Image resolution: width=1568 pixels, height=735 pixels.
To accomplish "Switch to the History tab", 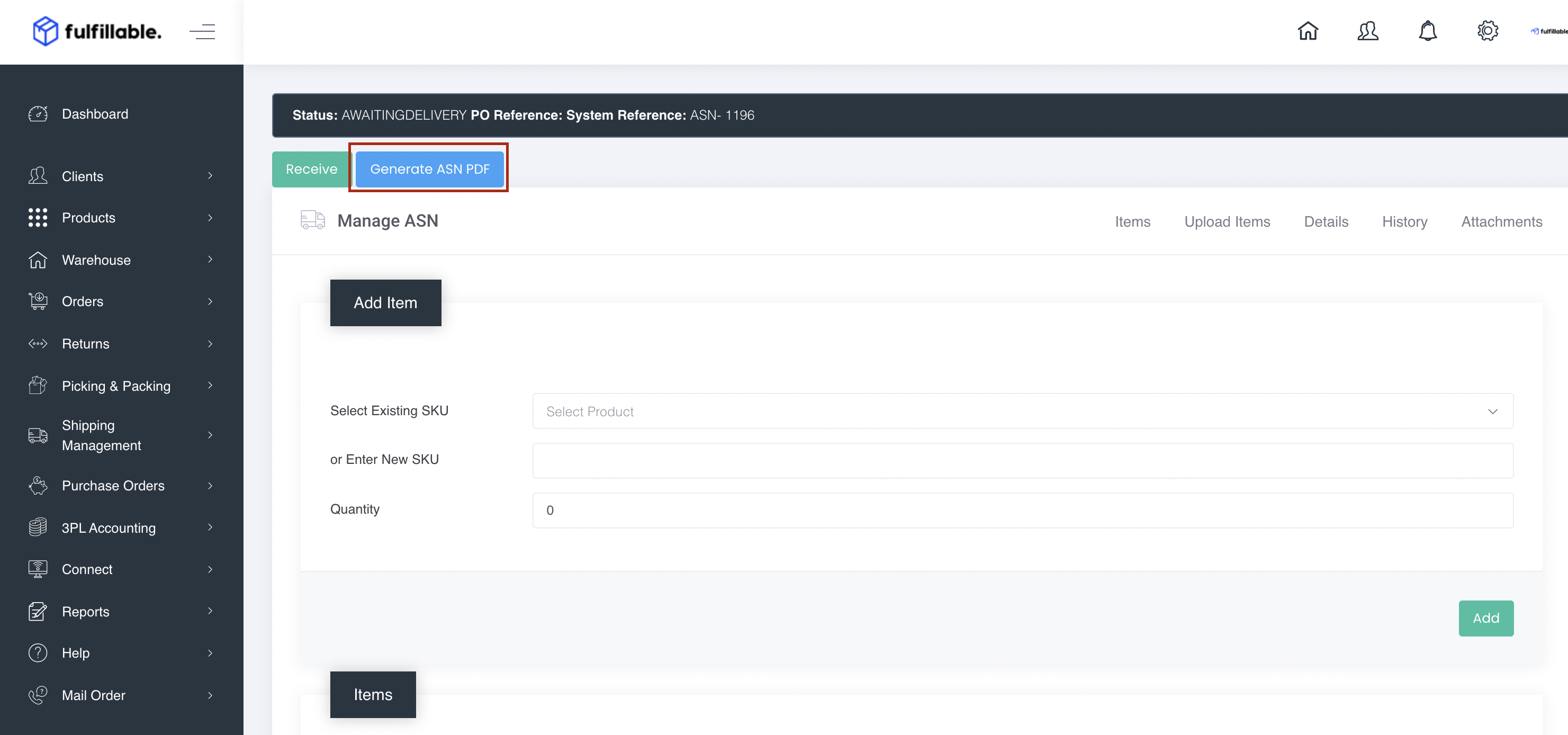I will (1404, 222).
